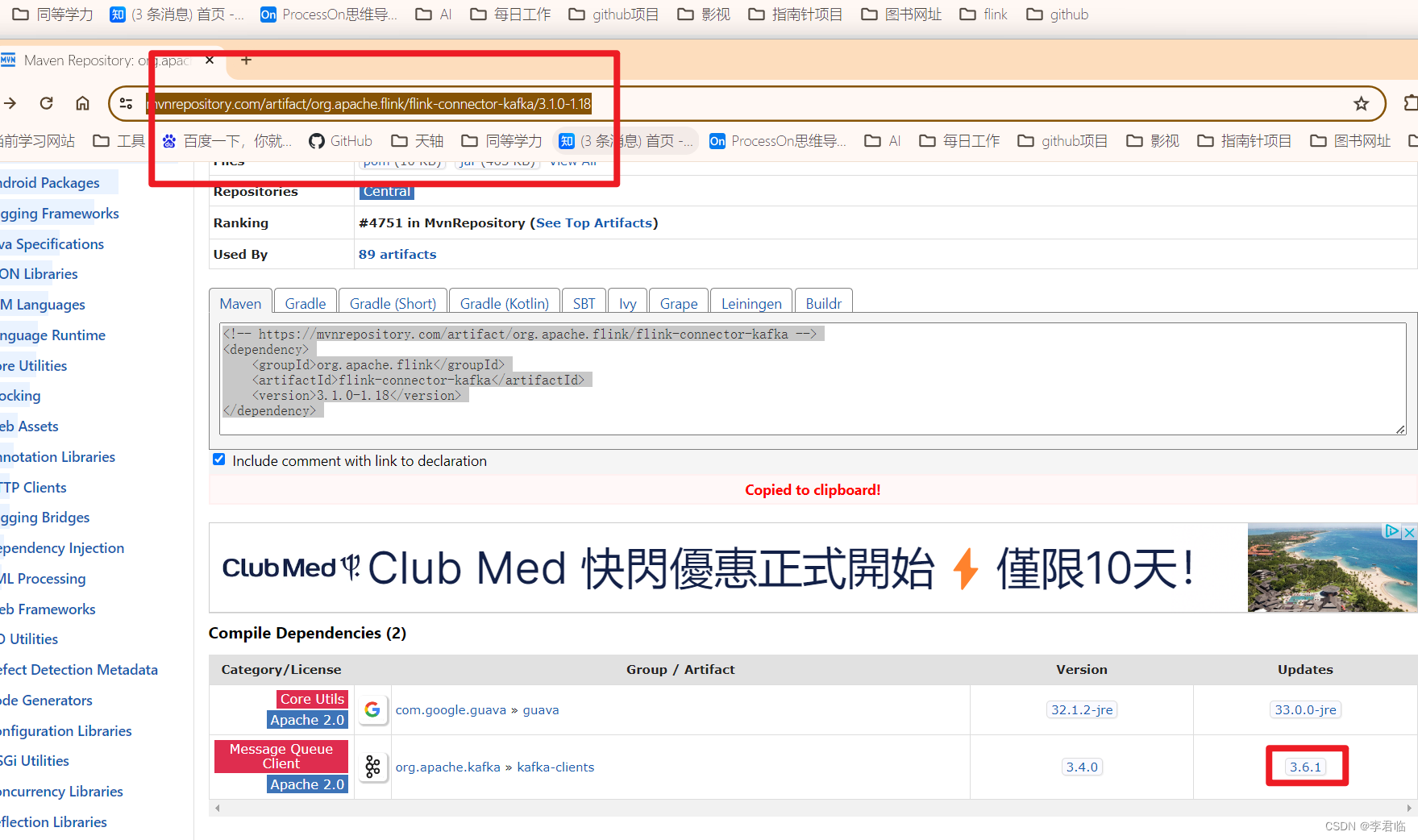Open org.apache.kafka group link

coord(447,767)
